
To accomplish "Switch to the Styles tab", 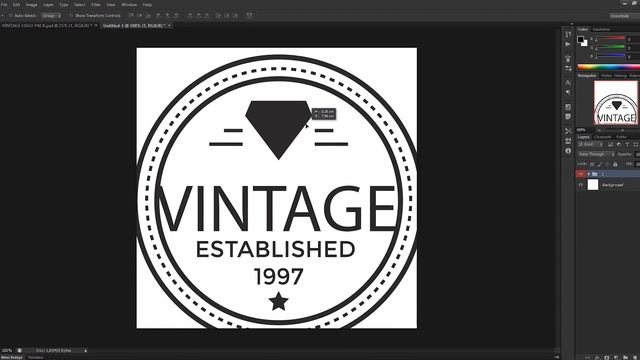I will click(x=607, y=76).
